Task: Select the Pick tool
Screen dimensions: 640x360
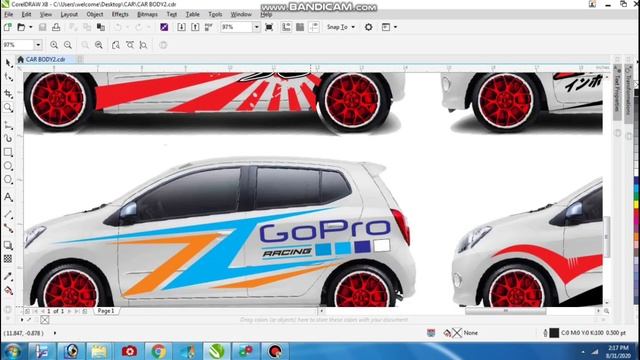Action: click(x=8, y=63)
